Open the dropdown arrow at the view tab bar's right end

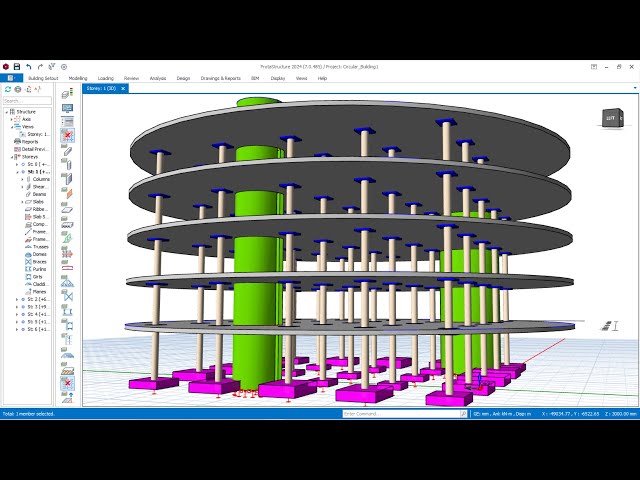tap(635, 88)
